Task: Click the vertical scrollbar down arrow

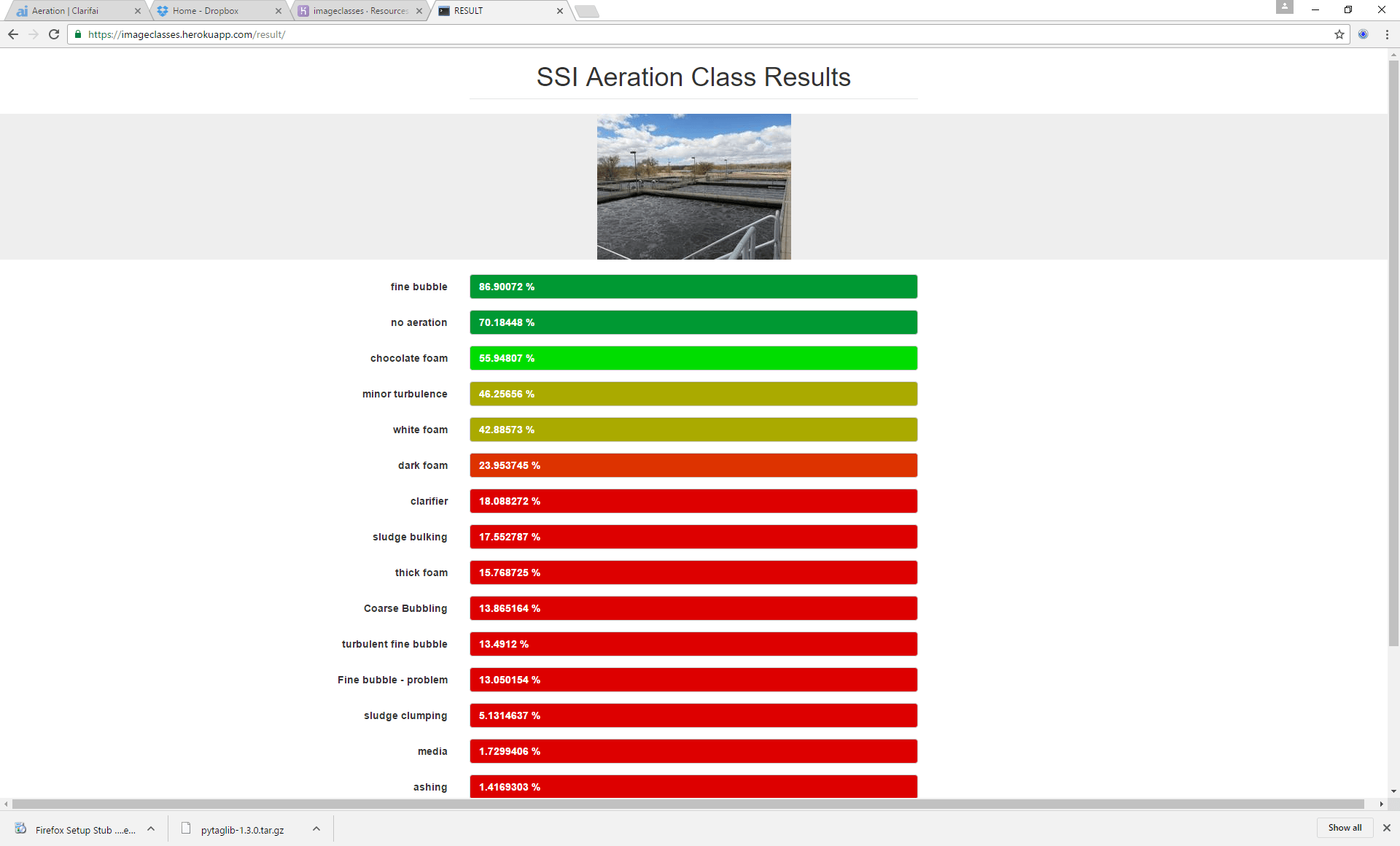Action: point(1393,791)
